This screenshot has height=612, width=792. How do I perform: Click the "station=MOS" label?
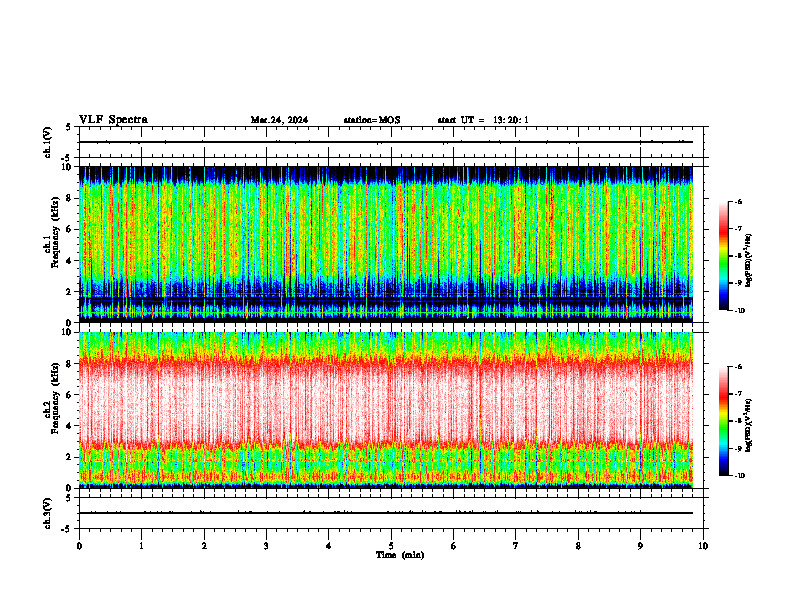[x=372, y=120]
